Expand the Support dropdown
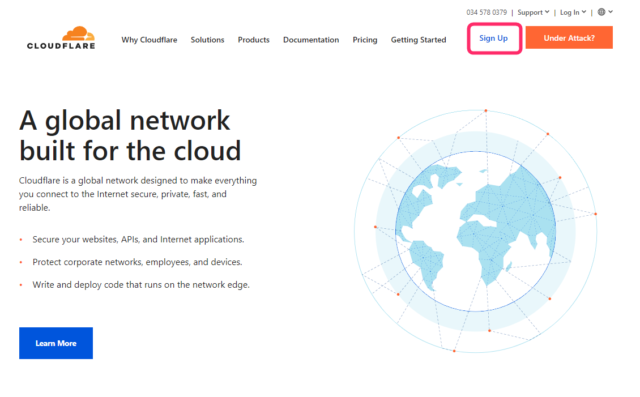The height and width of the screenshot is (397, 640). click(x=533, y=12)
